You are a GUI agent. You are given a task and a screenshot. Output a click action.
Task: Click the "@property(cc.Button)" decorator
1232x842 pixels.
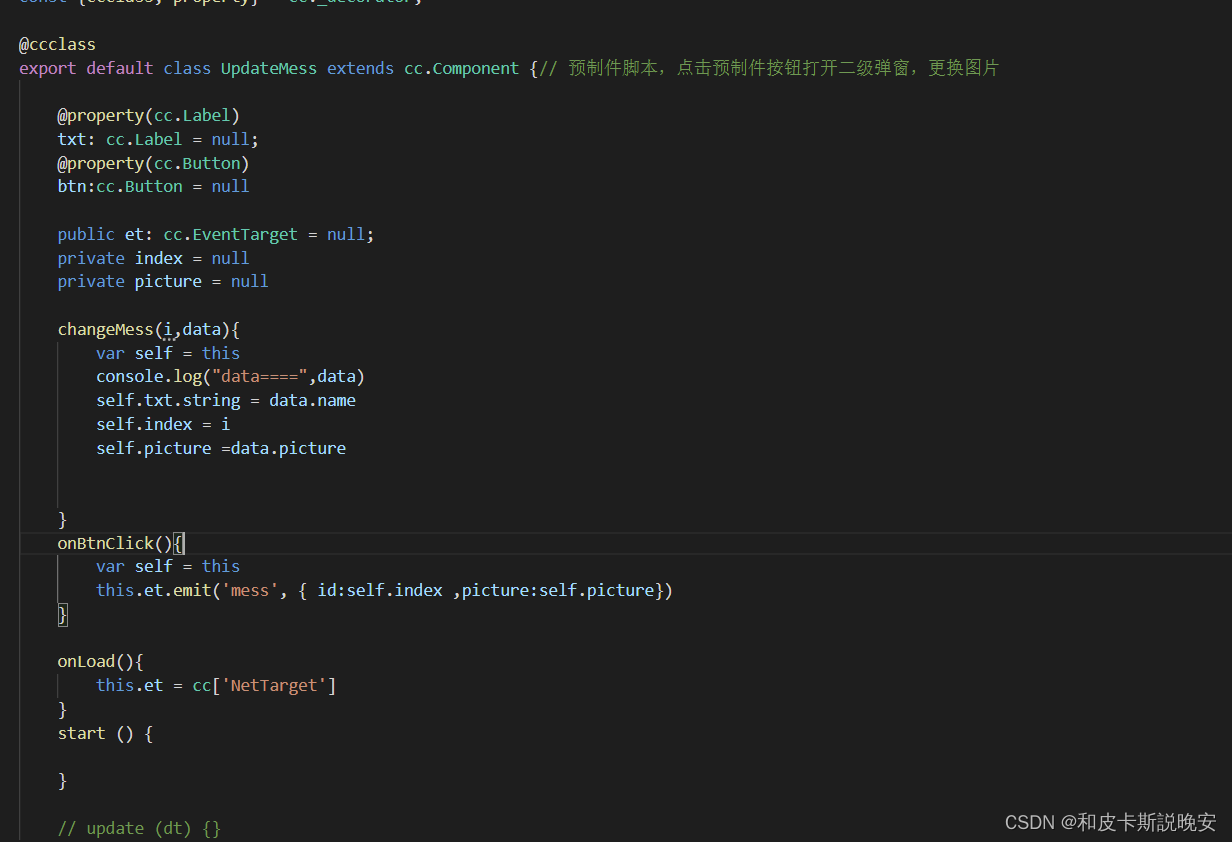click(x=153, y=163)
